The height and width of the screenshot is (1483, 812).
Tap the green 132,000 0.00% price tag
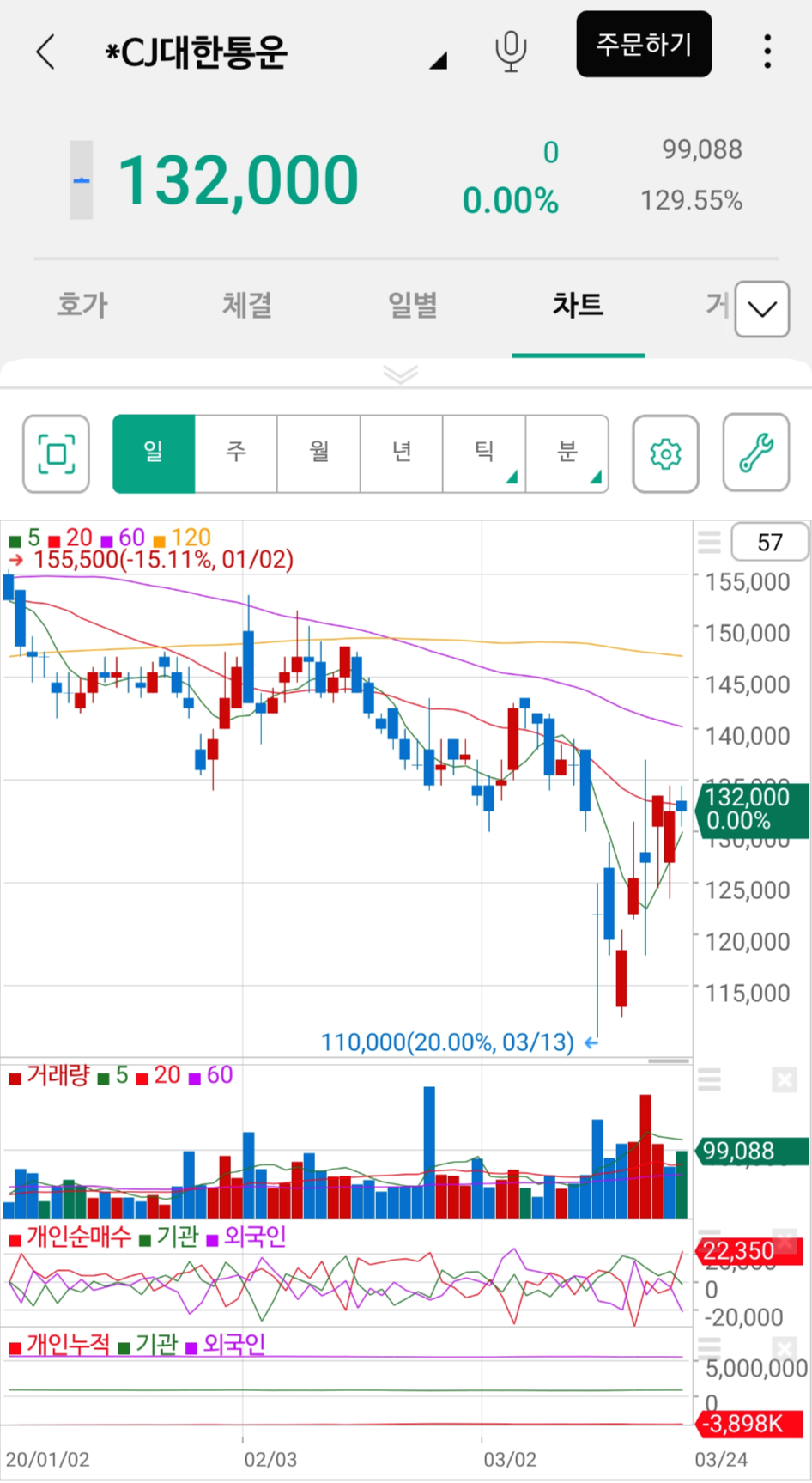(754, 810)
